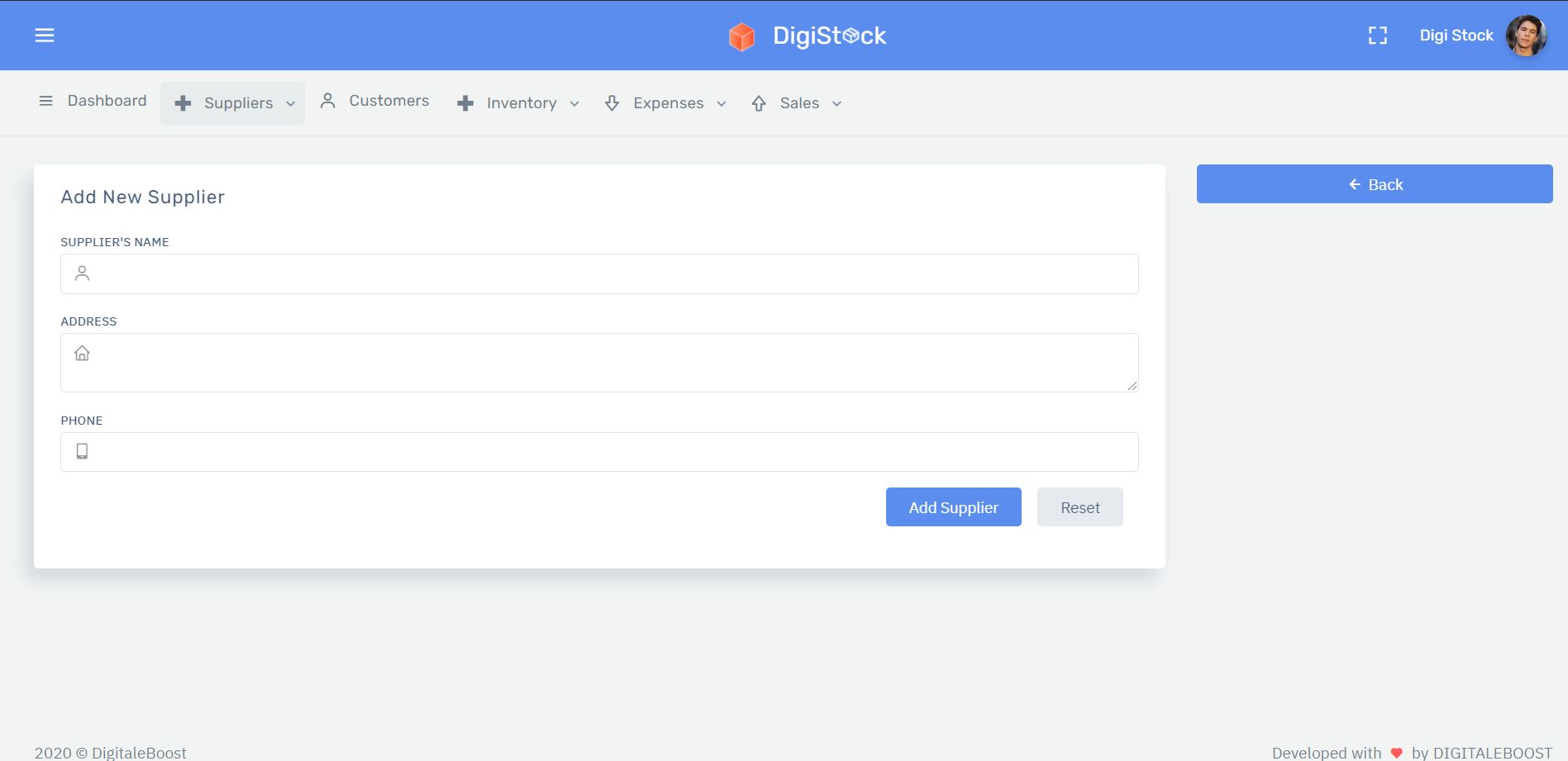Click the phone icon in Phone field
Screen dimensions: 1568x761
coord(82,451)
